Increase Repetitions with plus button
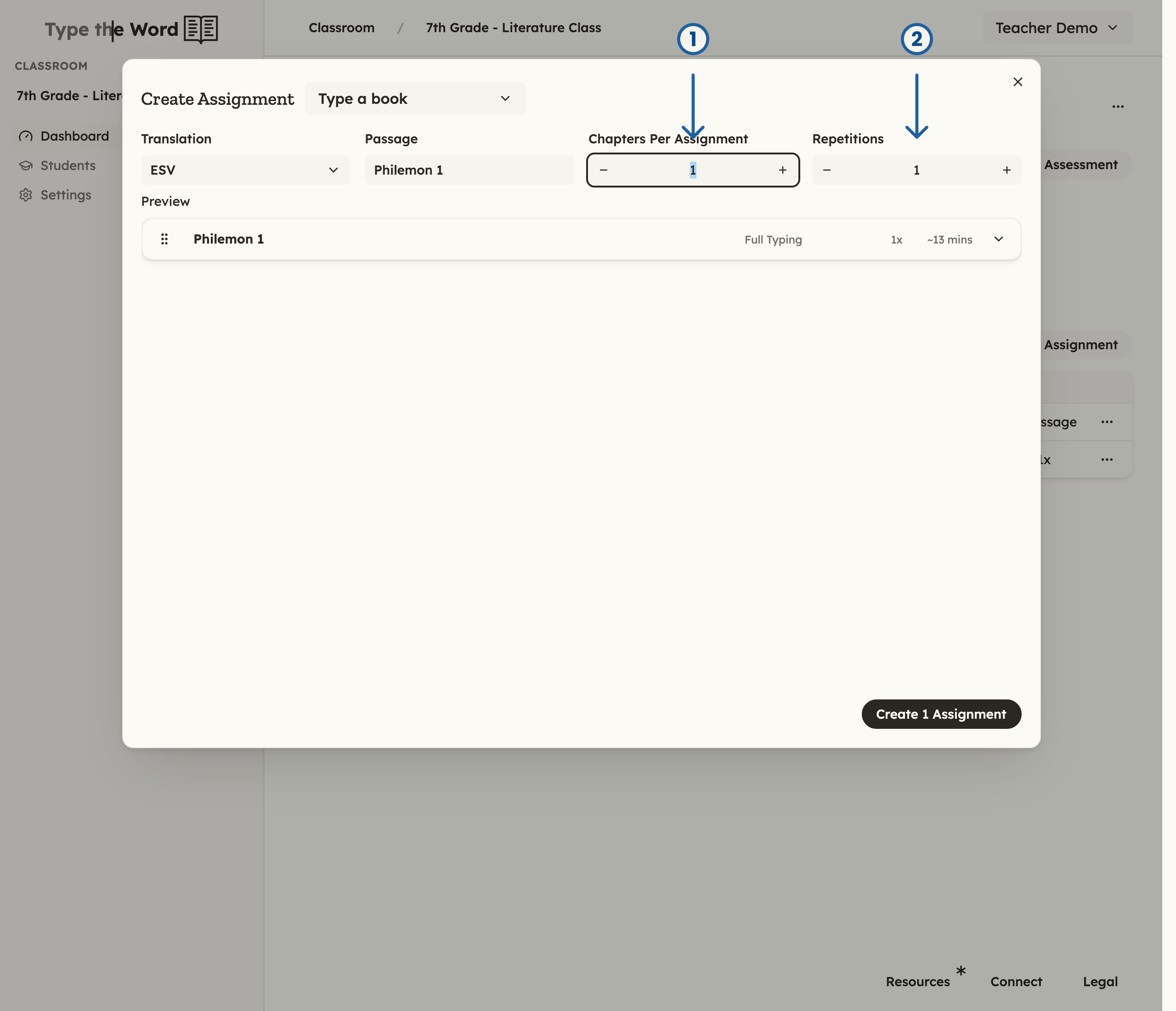The image size is (1176, 1011). [1006, 170]
